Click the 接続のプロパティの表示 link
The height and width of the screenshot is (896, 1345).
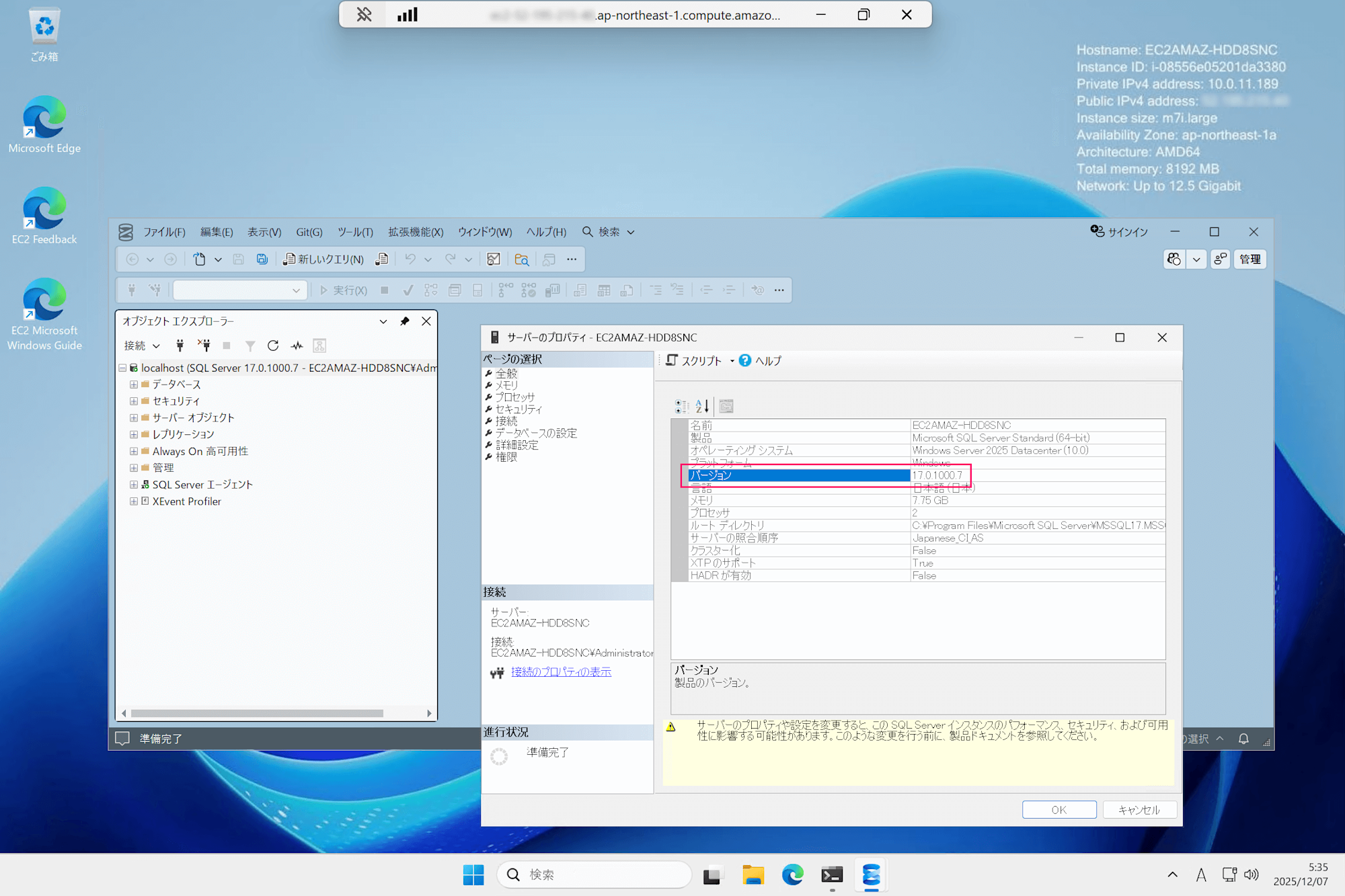560,671
